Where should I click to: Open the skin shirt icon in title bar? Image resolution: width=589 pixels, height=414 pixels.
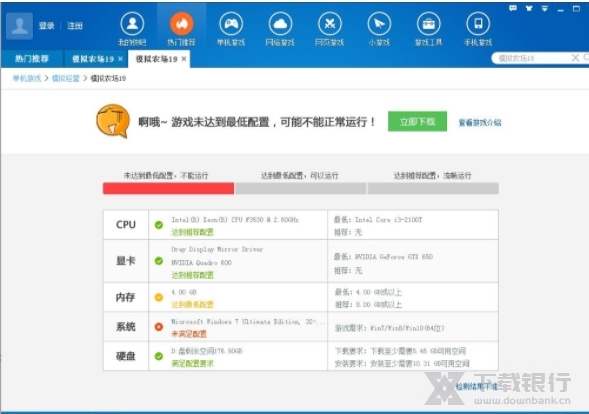529,8
